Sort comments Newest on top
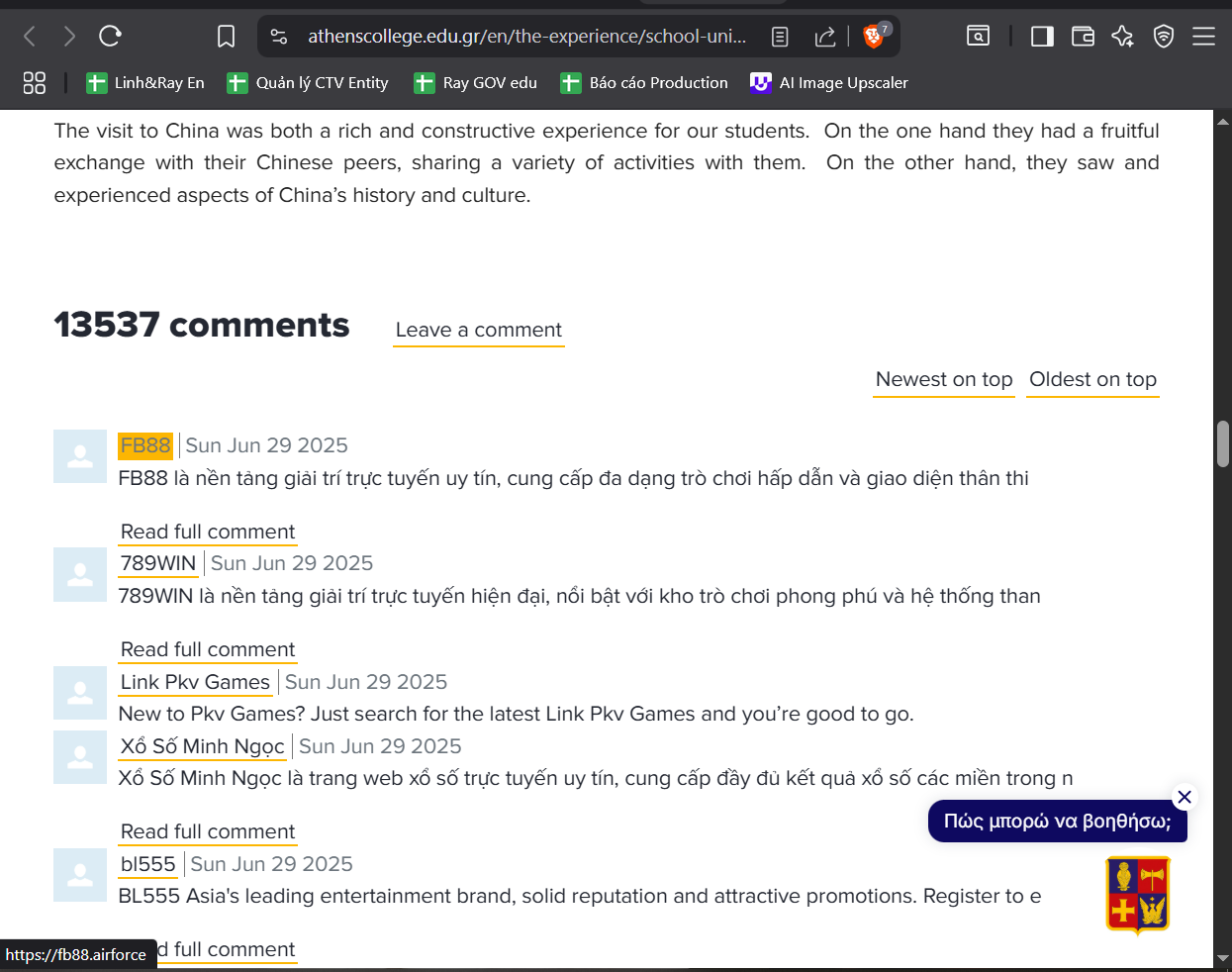The image size is (1232, 972). 944,380
